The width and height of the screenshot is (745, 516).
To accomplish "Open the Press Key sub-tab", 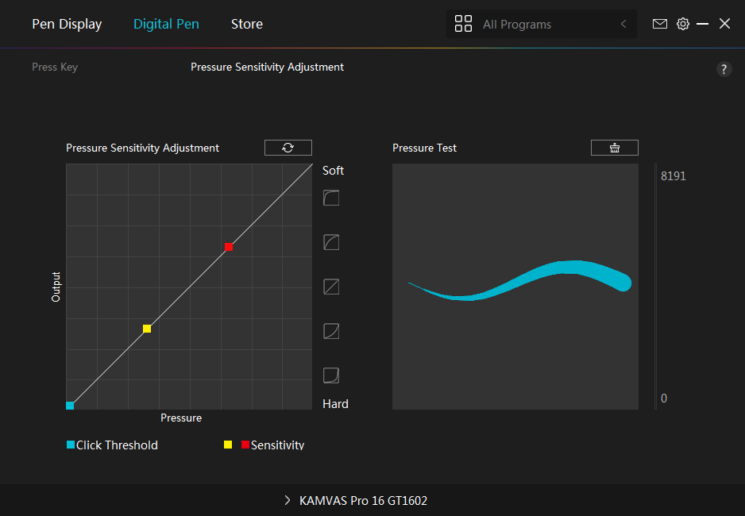I will coord(55,67).
